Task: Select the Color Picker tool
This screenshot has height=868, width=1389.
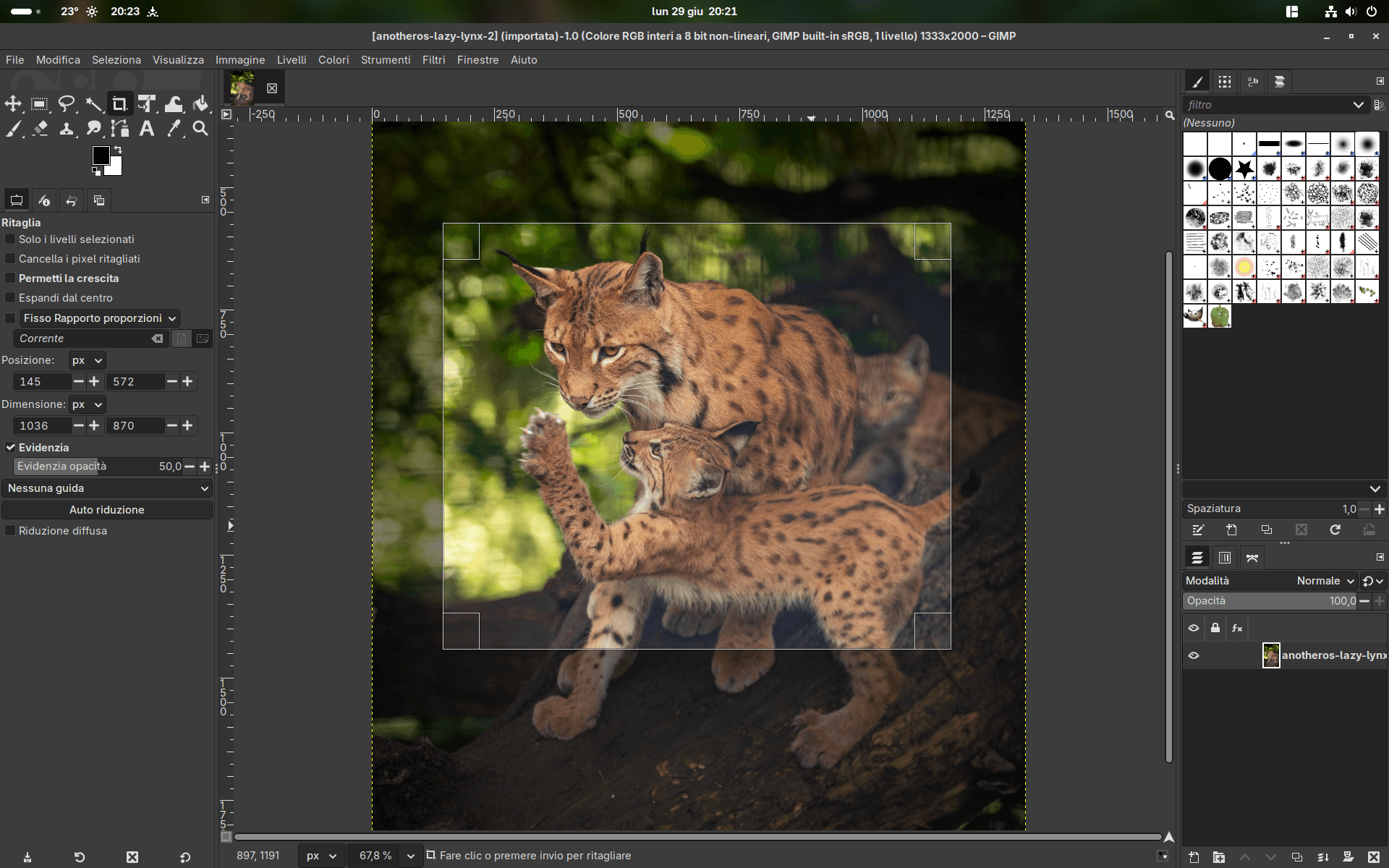Action: click(x=174, y=129)
